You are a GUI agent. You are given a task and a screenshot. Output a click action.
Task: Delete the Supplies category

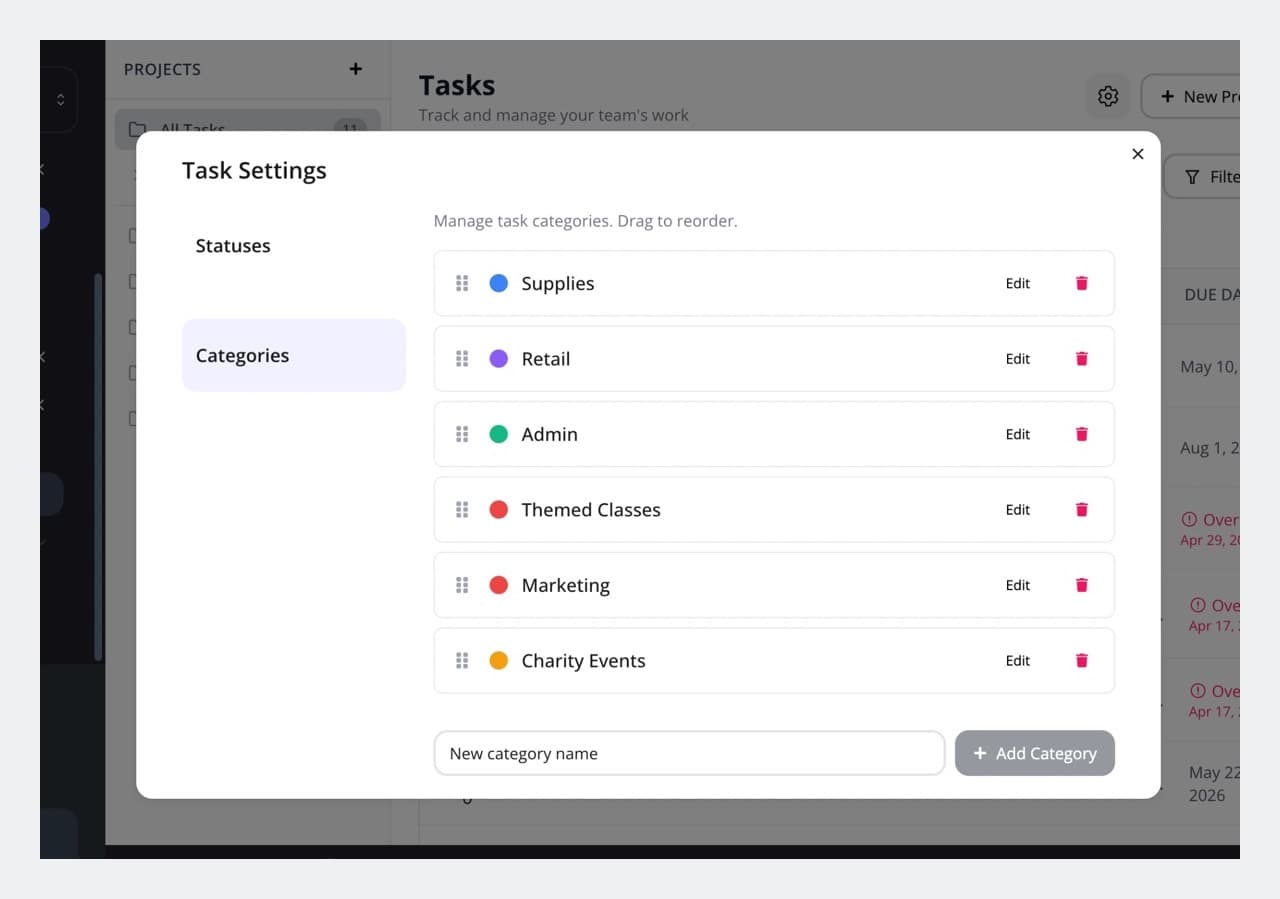click(x=1081, y=283)
